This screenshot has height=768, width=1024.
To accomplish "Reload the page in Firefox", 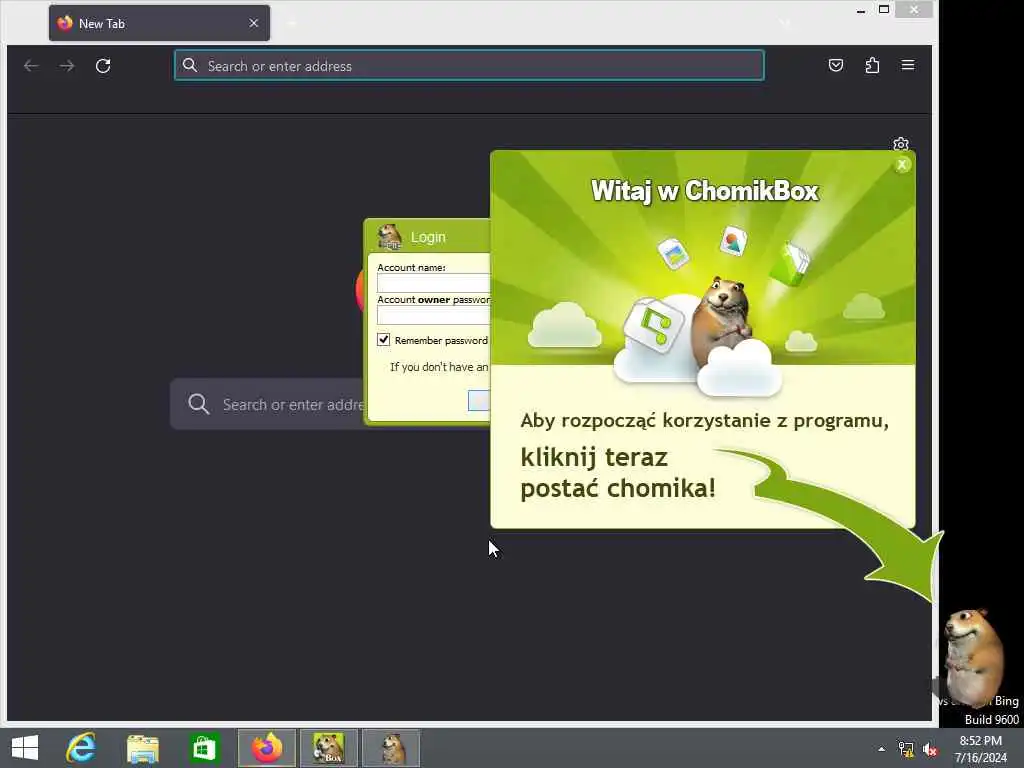I will [x=103, y=66].
